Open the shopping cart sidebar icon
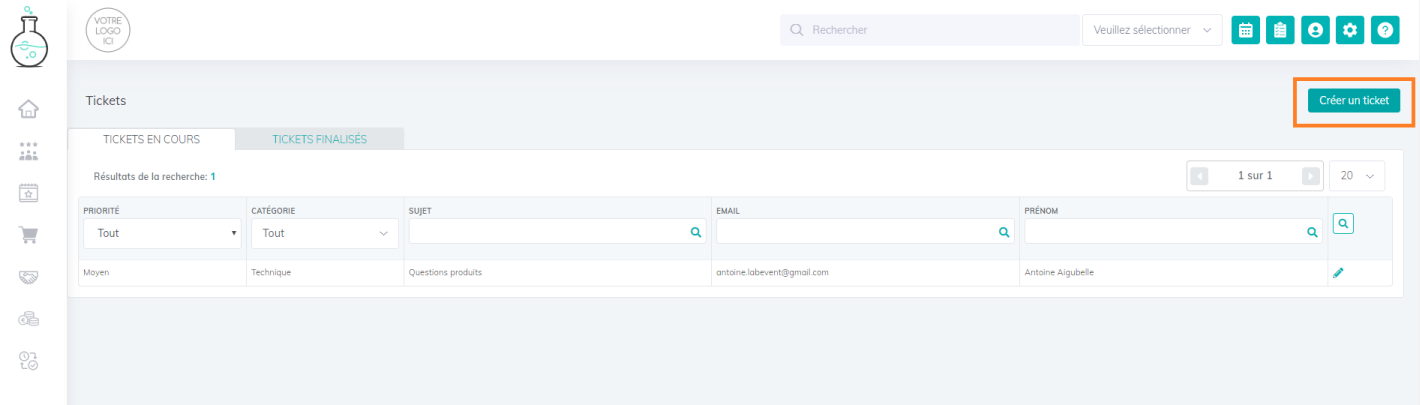The height and width of the screenshot is (405, 1420). click(x=29, y=235)
